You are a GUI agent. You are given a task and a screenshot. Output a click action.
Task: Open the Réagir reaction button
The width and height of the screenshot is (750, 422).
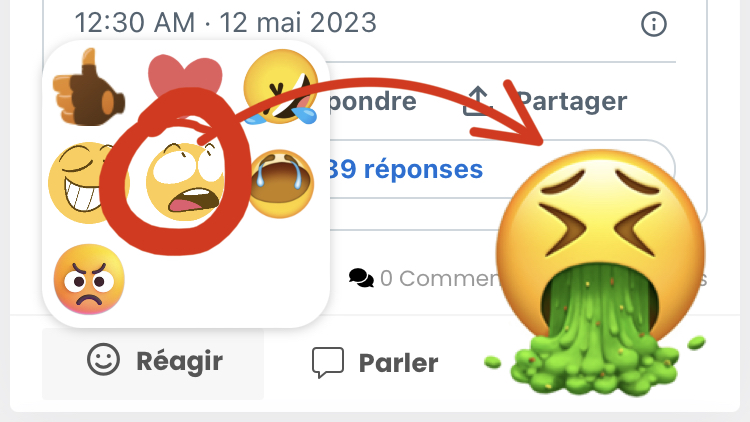coord(153,363)
